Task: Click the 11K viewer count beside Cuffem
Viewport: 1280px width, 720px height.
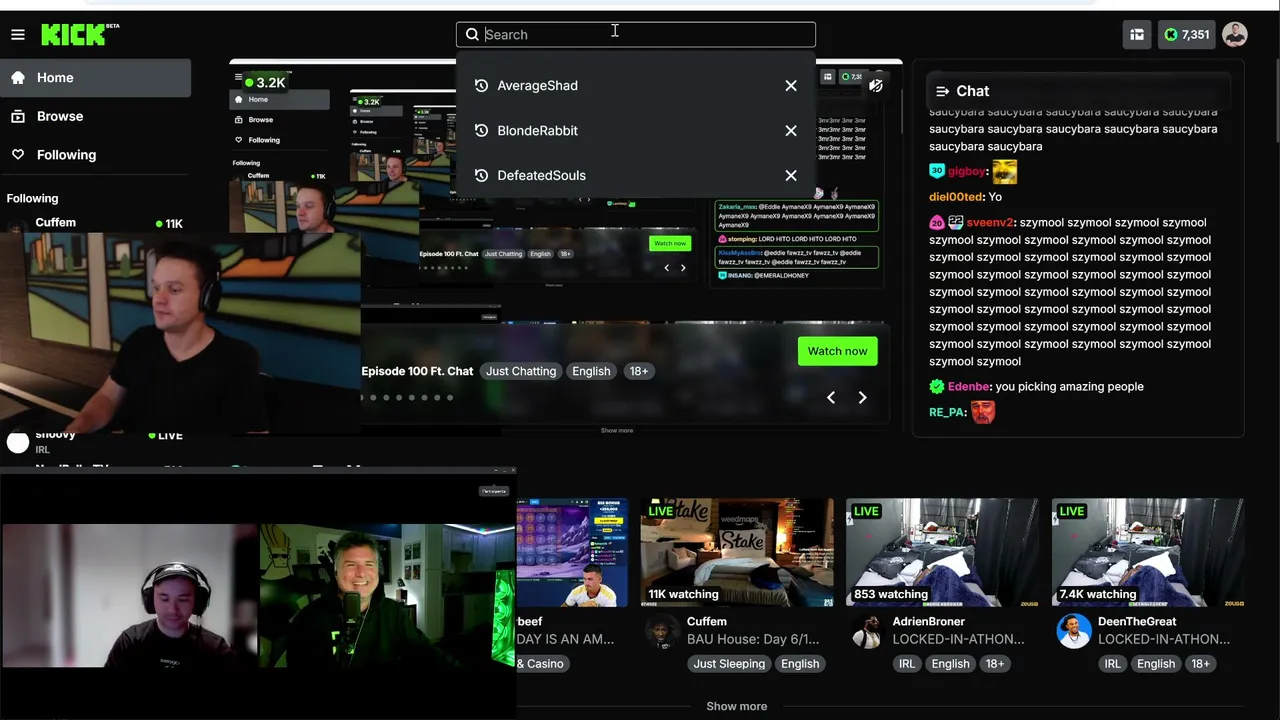Action: pos(169,224)
